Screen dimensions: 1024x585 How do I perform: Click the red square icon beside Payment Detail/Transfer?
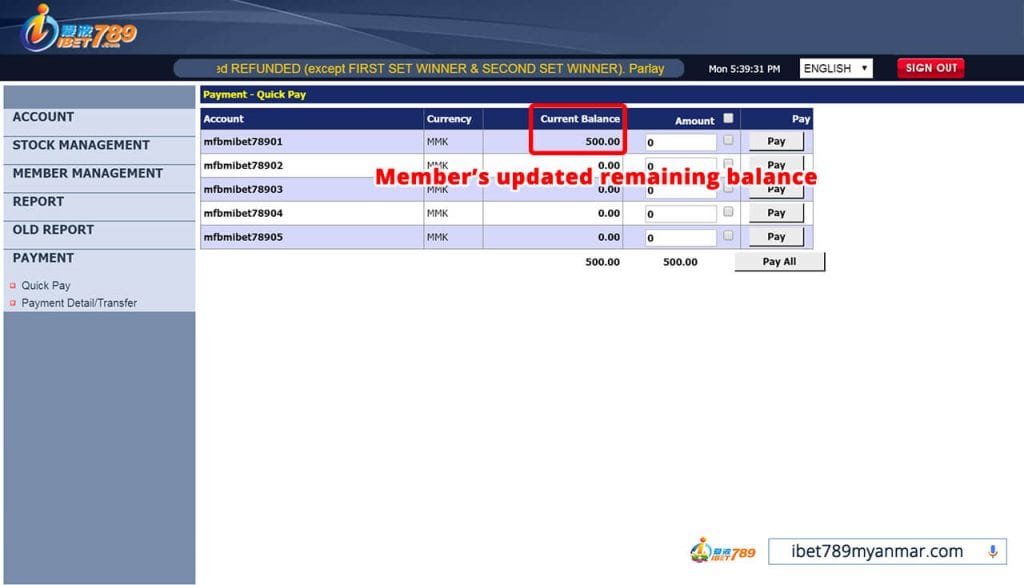coord(14,303)
